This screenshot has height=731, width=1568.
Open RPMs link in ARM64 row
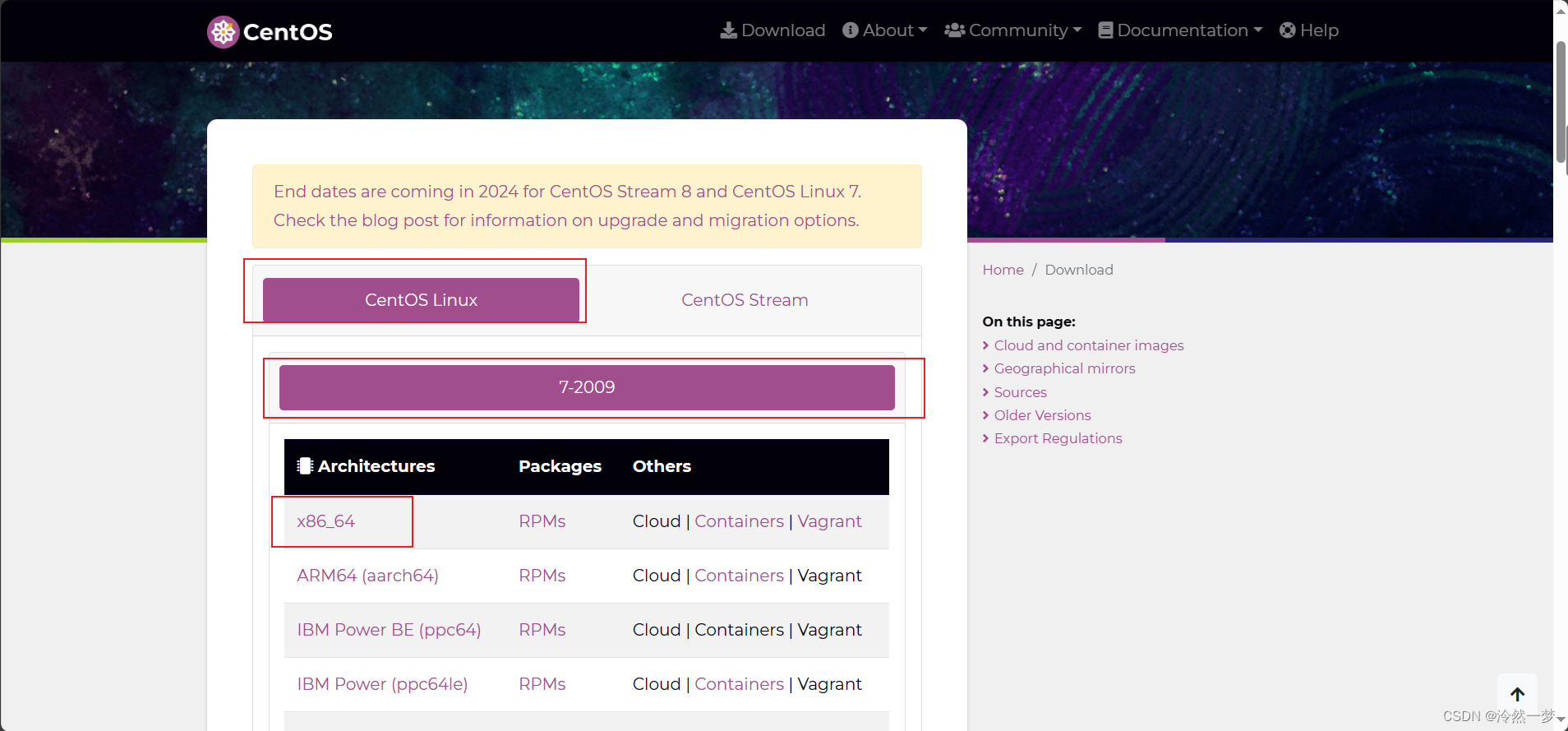click(x=542, y=576)
